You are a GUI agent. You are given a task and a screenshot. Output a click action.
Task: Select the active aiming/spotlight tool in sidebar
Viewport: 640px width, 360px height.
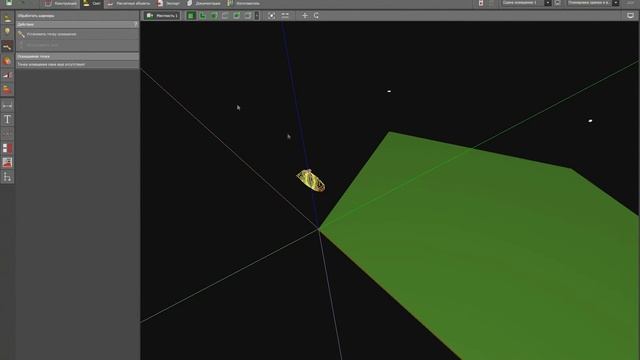point(7,47)
